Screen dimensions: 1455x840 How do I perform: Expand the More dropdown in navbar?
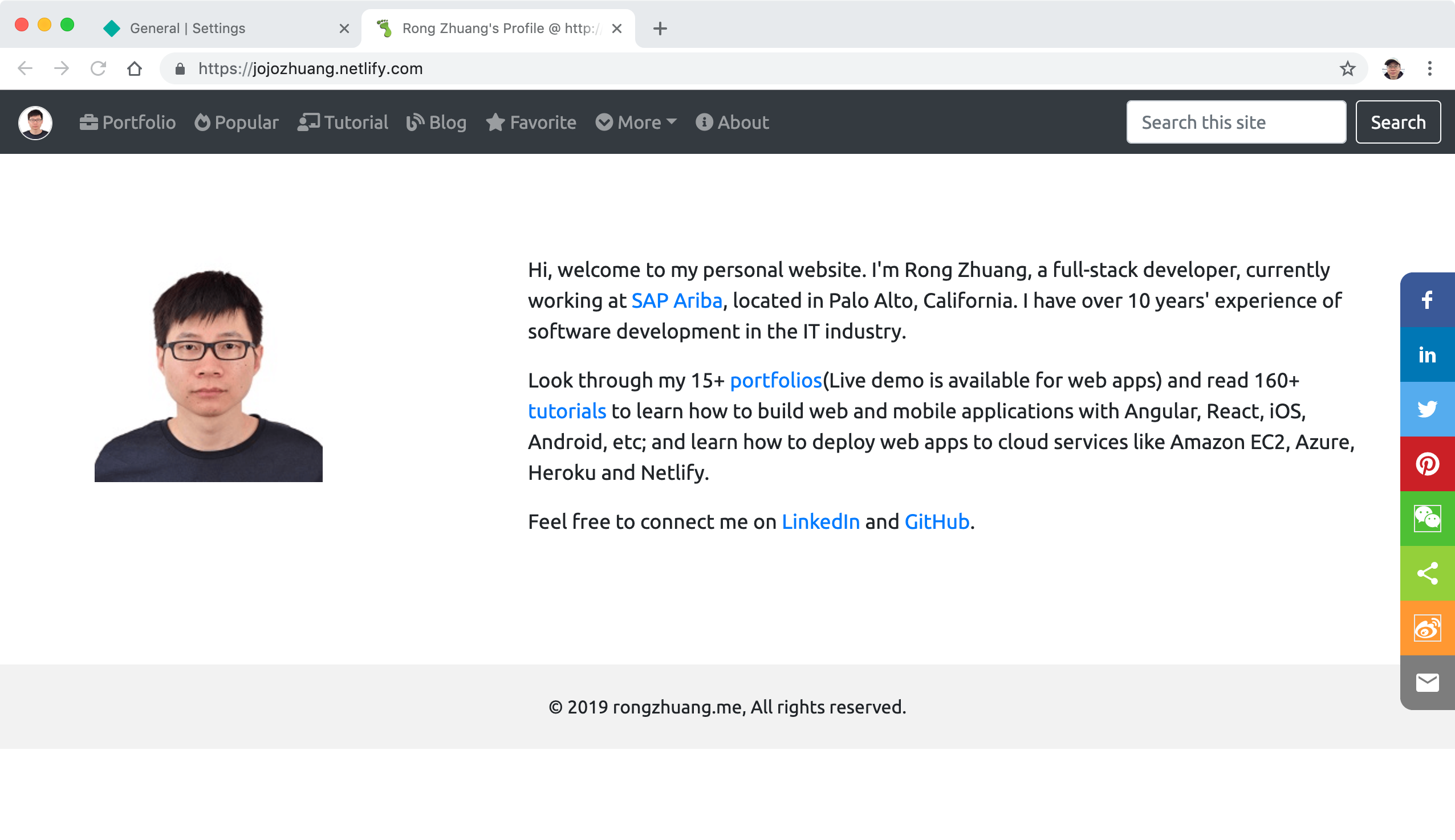pos(636,123)
